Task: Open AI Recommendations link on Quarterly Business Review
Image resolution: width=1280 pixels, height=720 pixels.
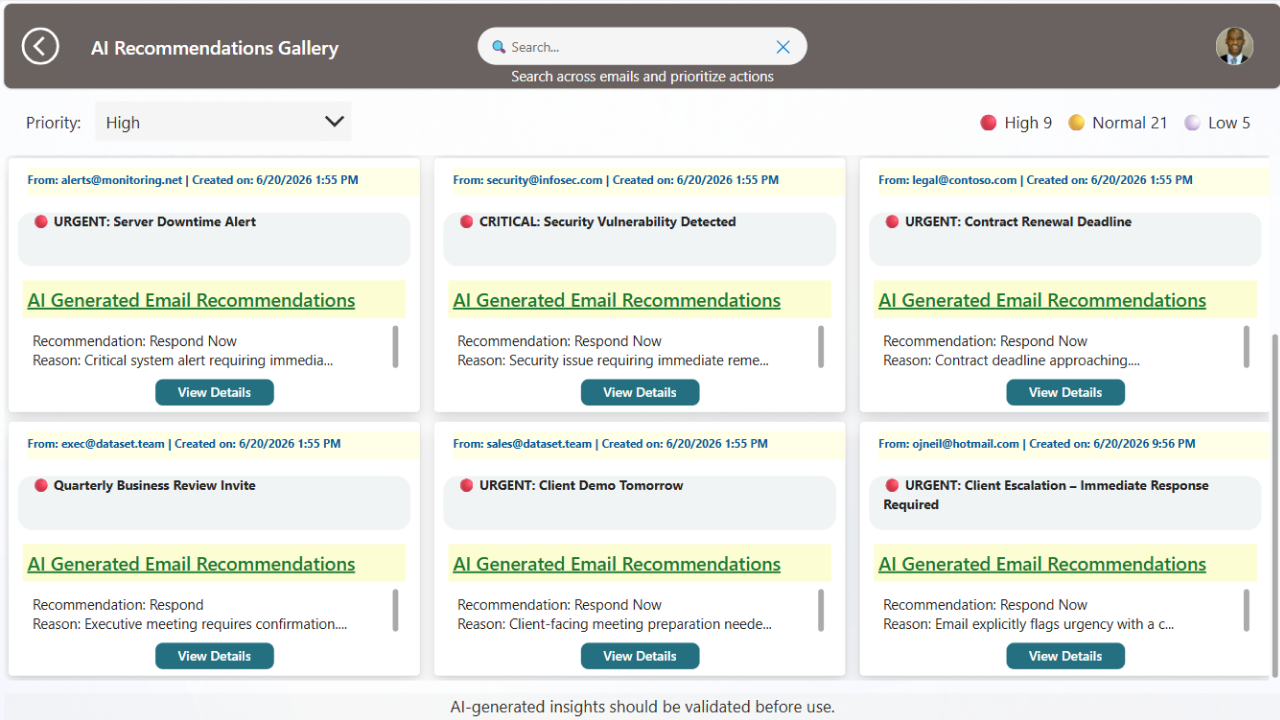Action: [x=191, y=564]
